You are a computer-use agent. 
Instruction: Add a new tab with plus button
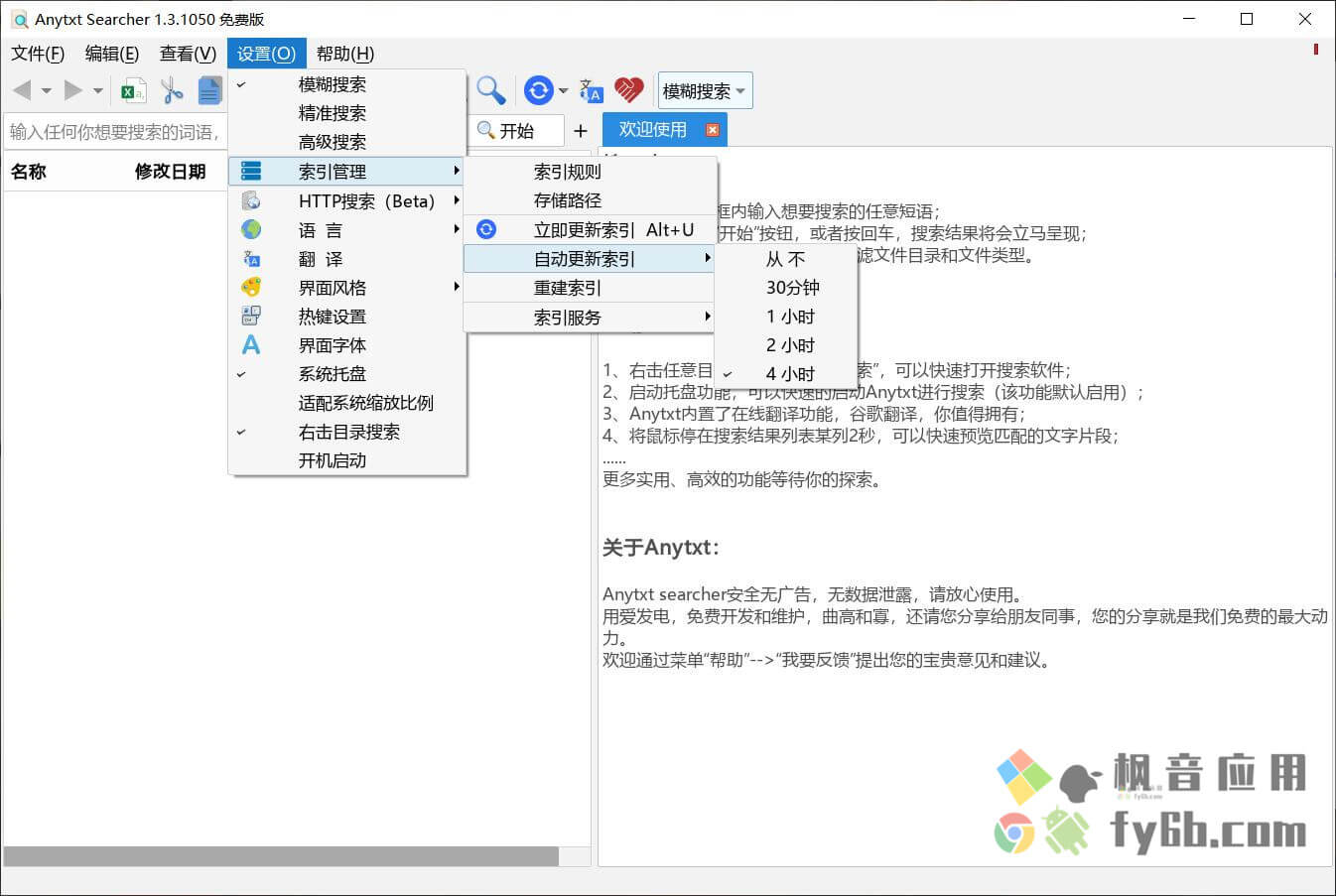point(581,131)
